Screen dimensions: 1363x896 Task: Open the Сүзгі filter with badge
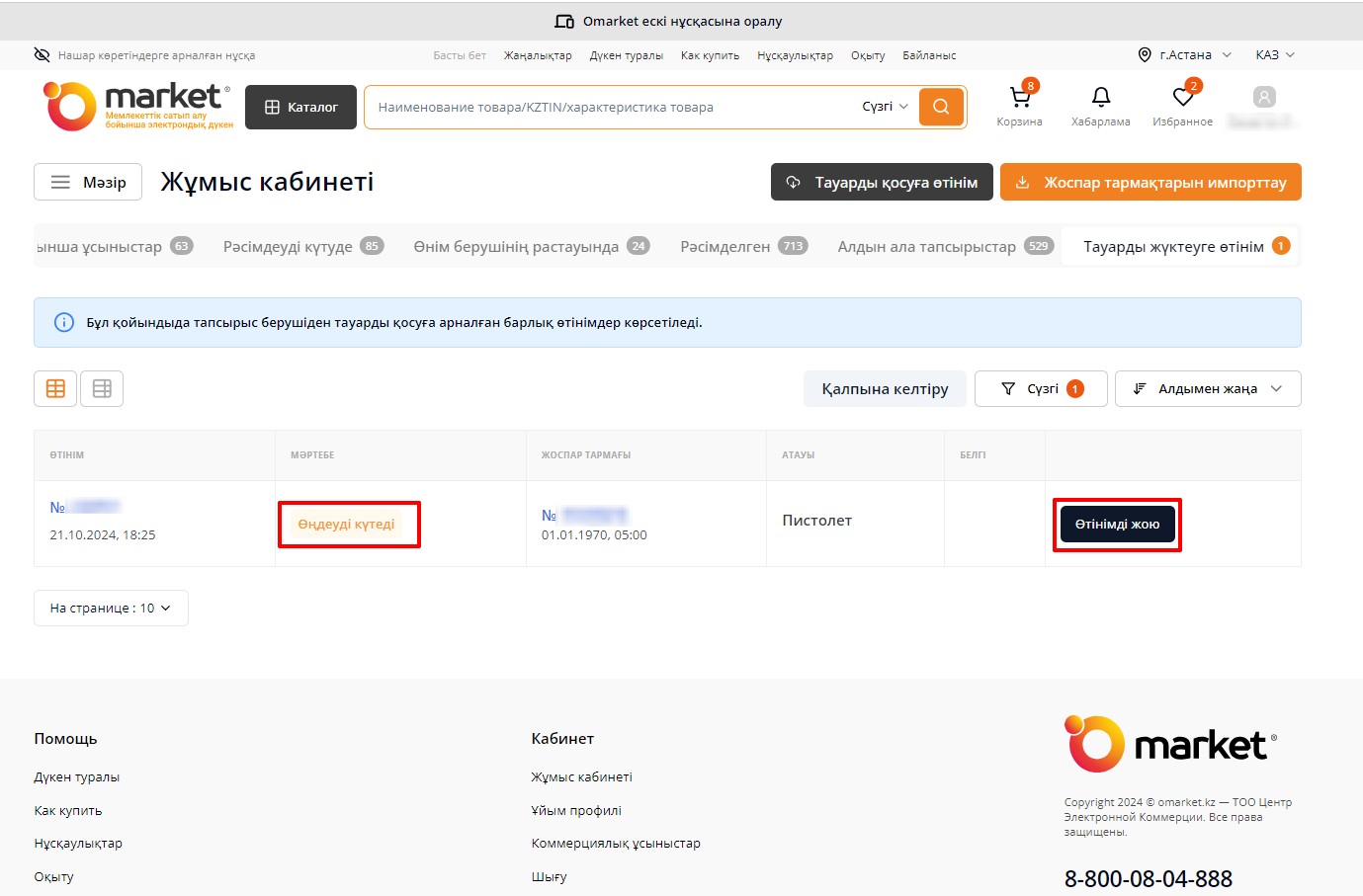(1040, 388)
